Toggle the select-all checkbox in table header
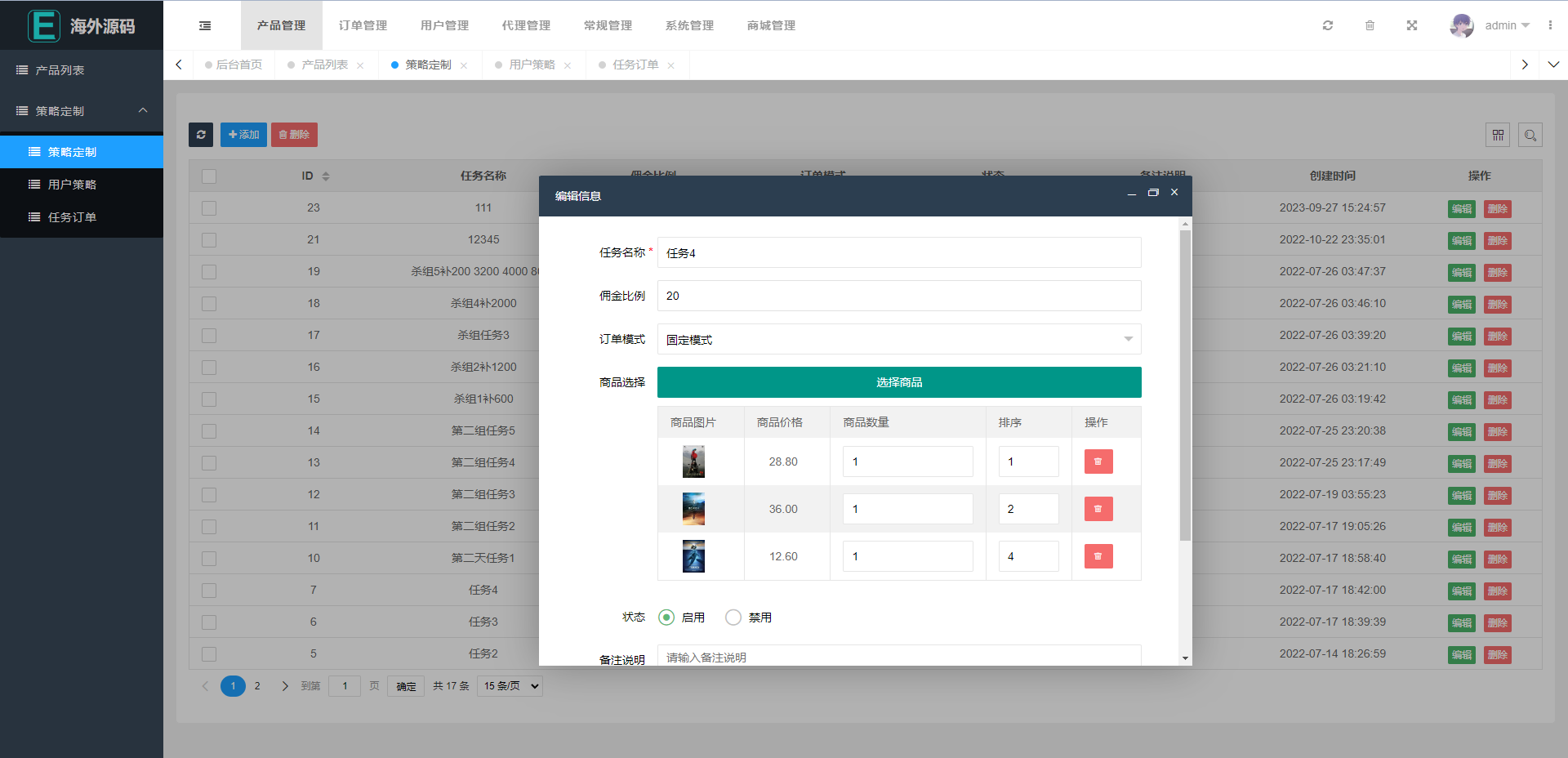 pyautogui.click(x=209, y=176)
